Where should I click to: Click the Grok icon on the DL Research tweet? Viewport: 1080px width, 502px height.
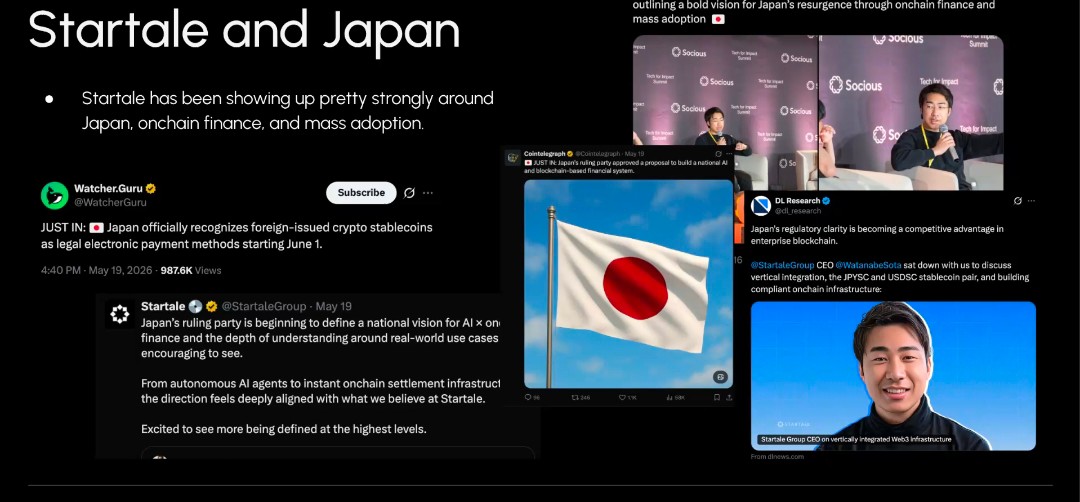(x=1018, y=200)
